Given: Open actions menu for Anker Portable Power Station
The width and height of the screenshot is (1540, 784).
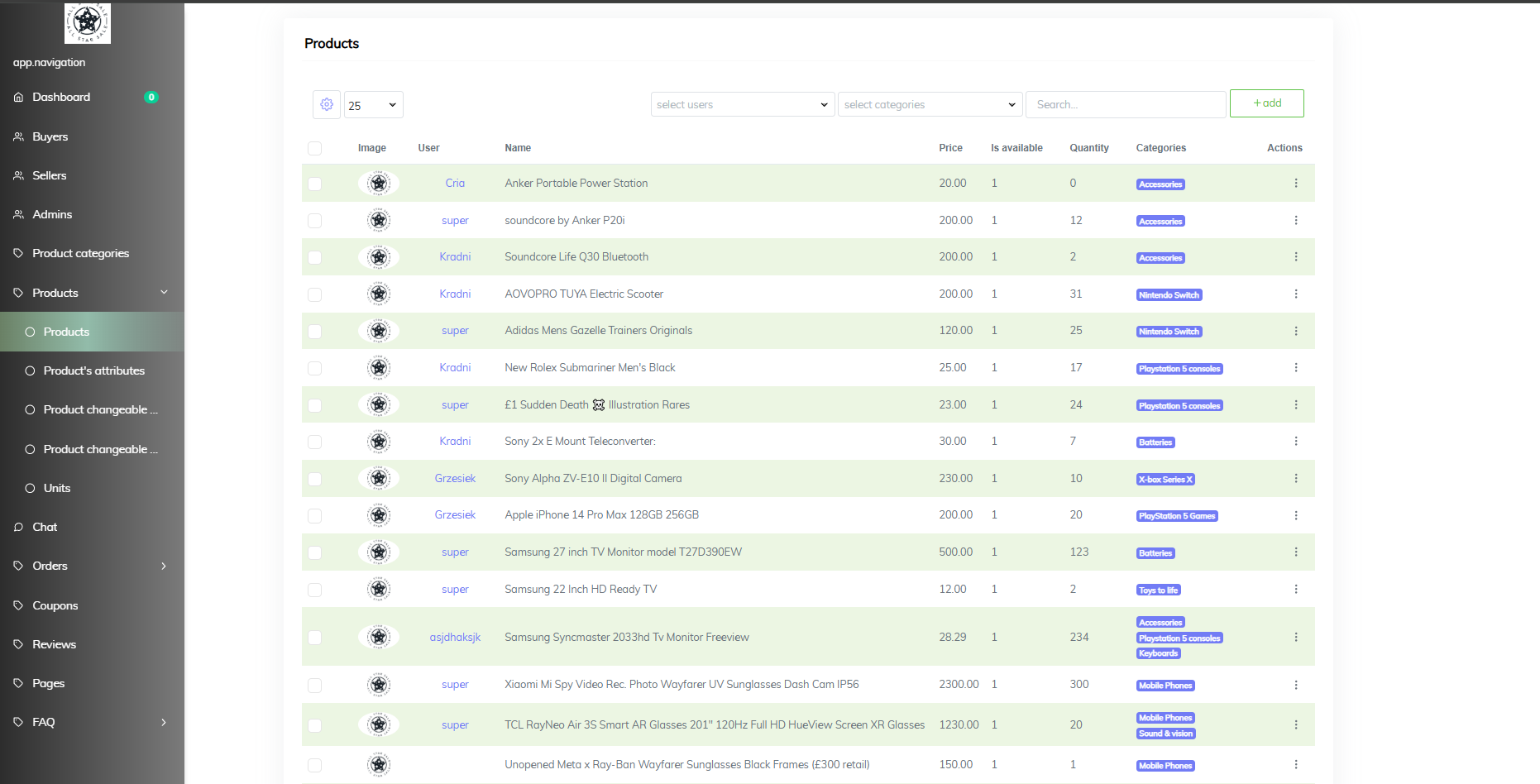Looking at the screenshot, I should pos(1295,184).
